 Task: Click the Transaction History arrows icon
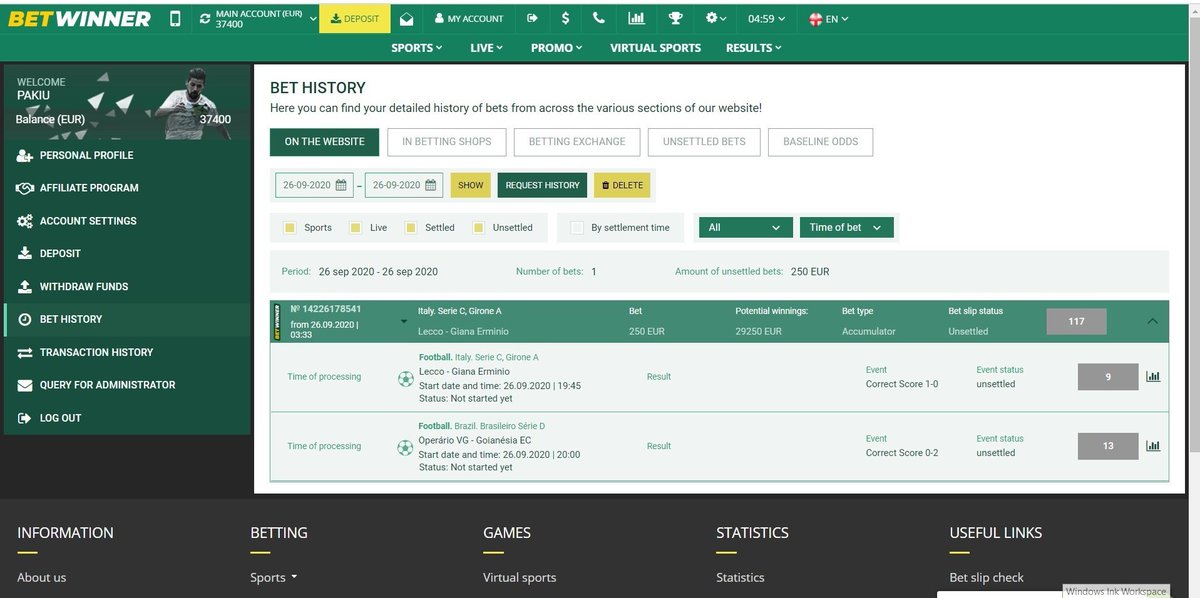pos(25,352)
